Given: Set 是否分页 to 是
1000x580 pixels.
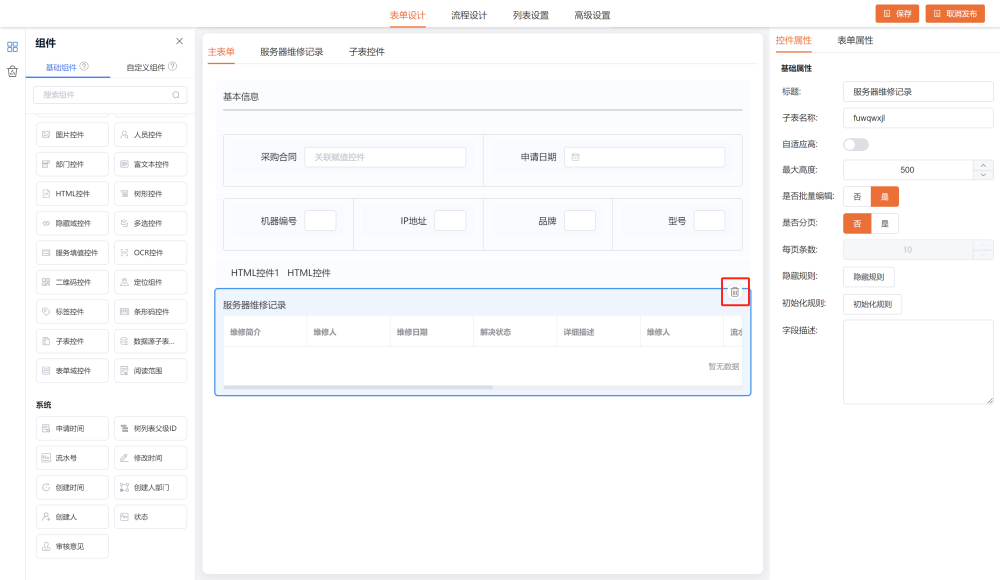Looking at the screenshot, I should pos(884,223).
